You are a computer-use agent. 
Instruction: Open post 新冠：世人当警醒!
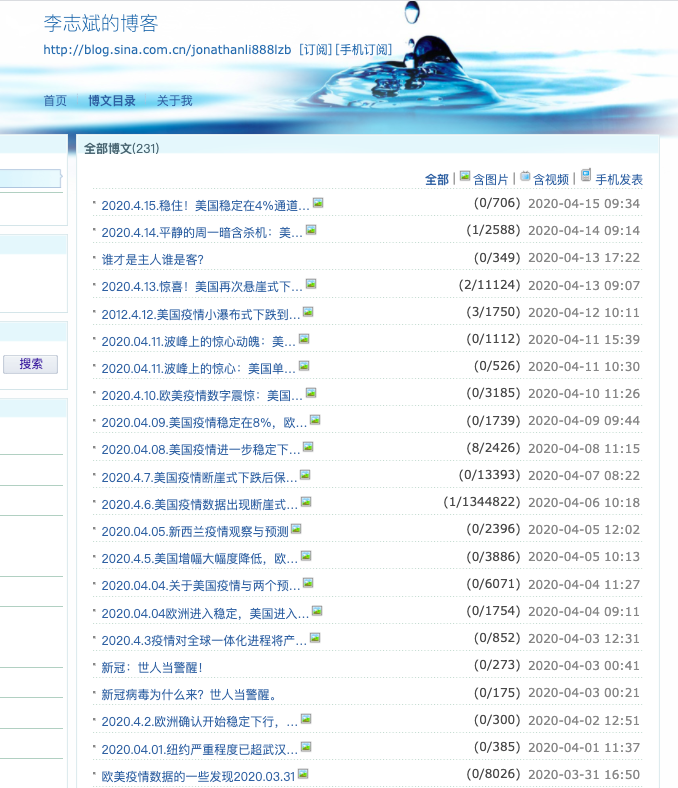[x=152, y=667]
